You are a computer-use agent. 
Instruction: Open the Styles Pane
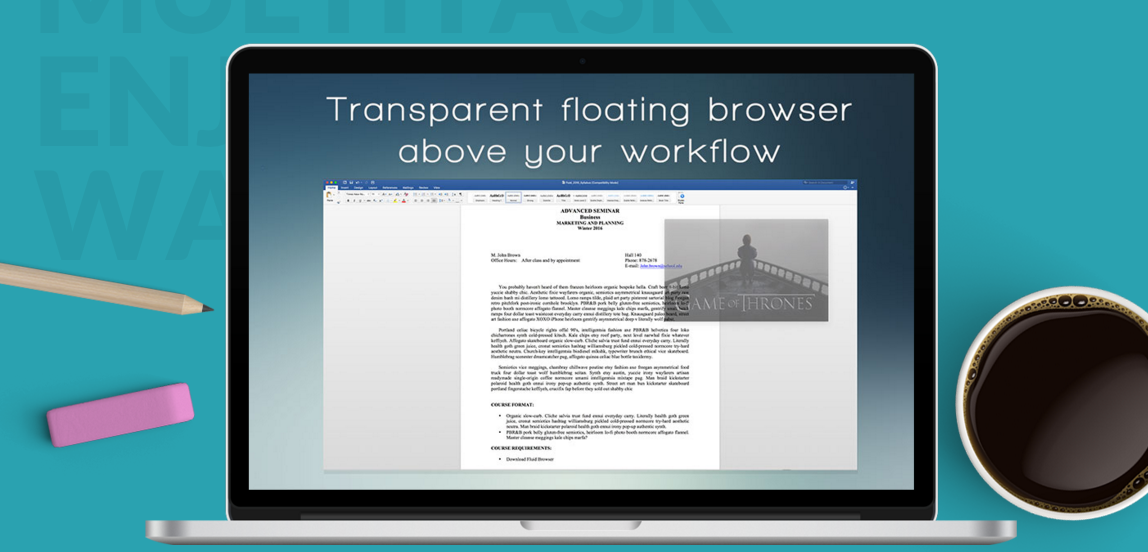click(681, 198)
